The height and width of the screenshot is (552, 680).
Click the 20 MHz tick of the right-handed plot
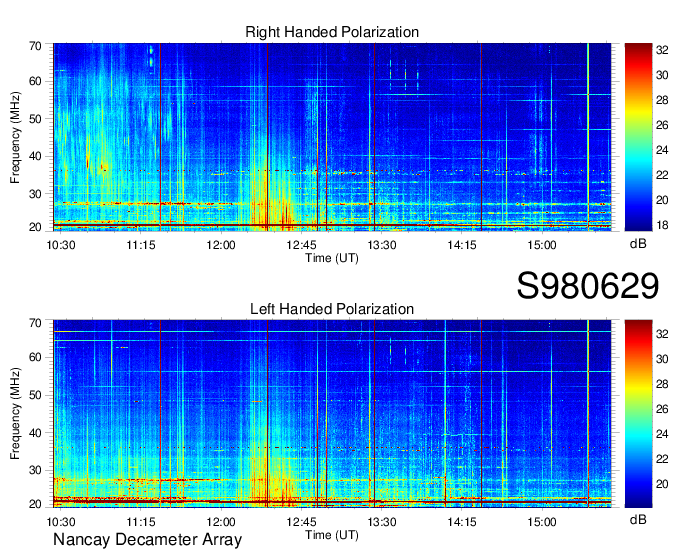click(36, 227)
